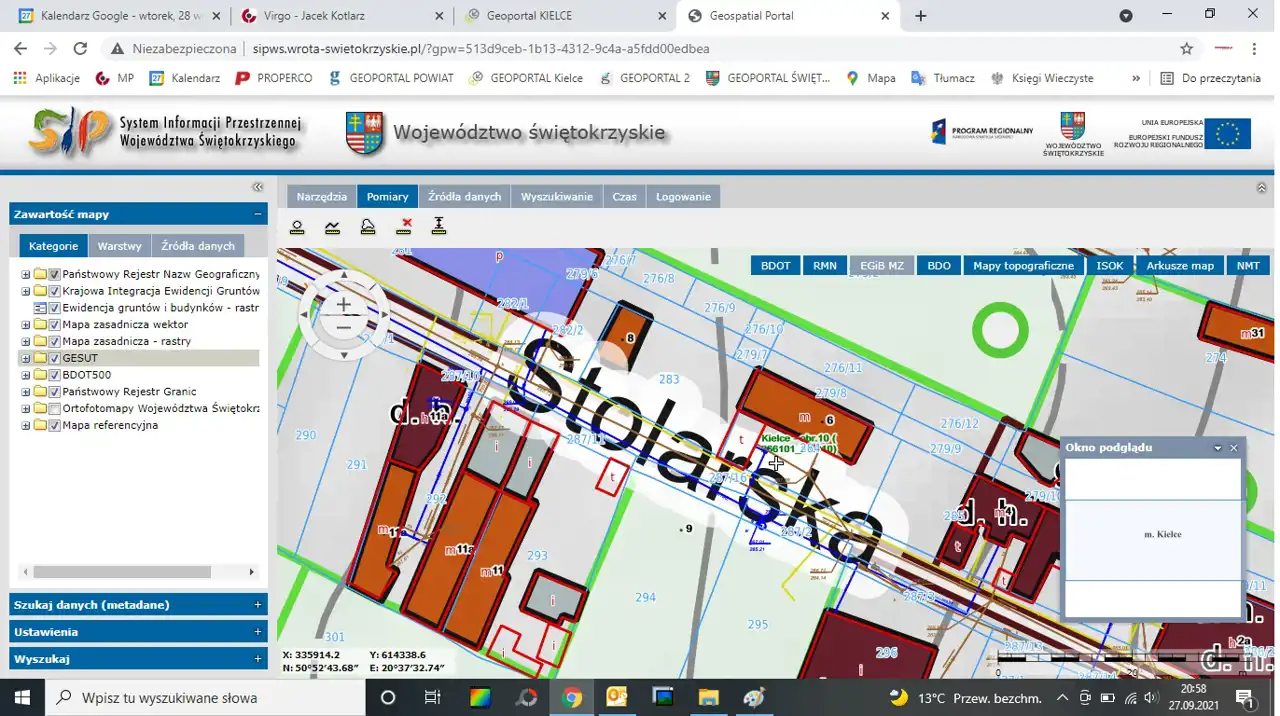
Task: Select the polygon area measurement tool
Action: click(x=368, y=227)
